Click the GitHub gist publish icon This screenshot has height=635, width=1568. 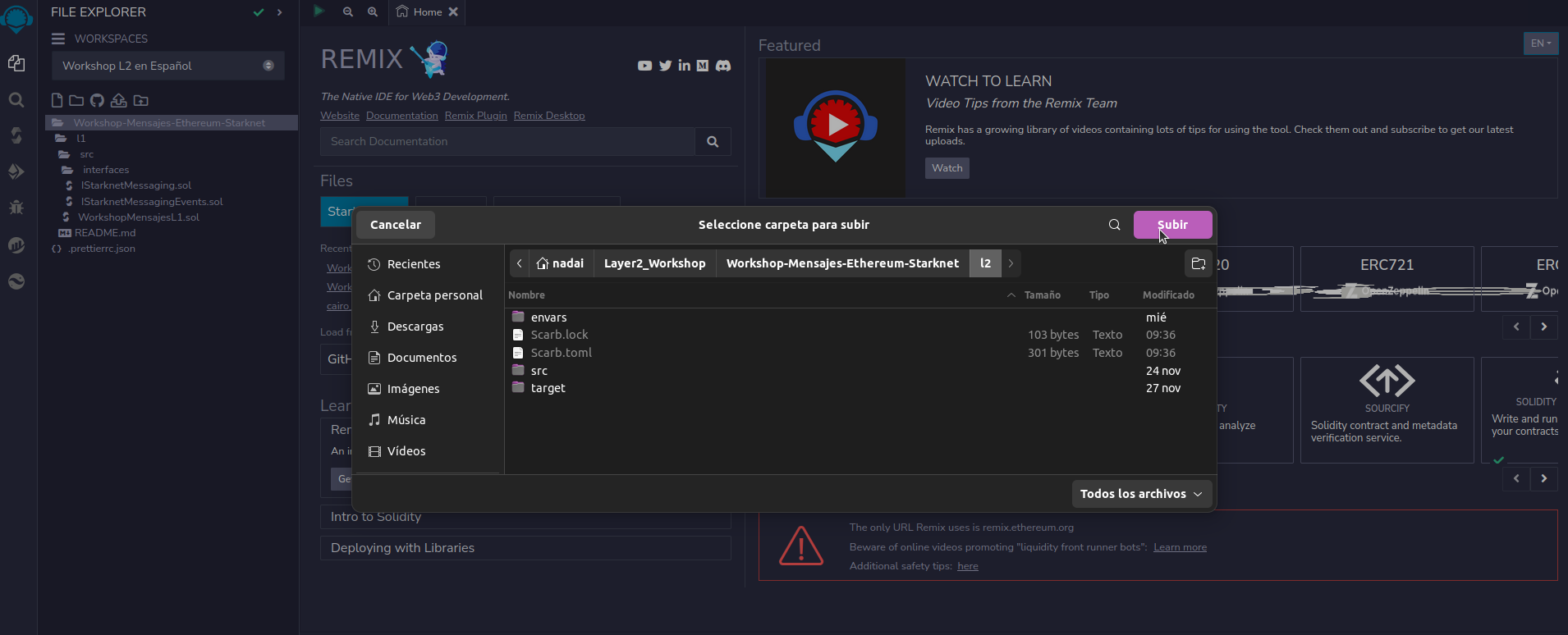click(x=97, y=100)
